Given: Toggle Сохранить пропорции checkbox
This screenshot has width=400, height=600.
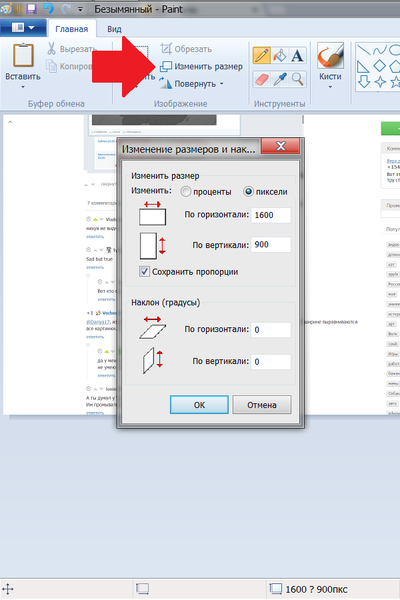Looking at the screenshot, I should pyautogui.click(x=144, y=272).
